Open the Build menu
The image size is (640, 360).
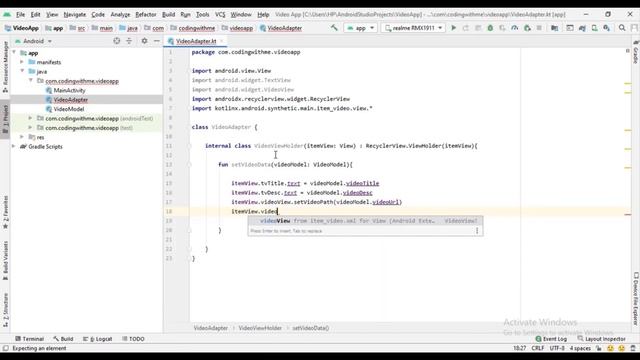pos(168,14)
